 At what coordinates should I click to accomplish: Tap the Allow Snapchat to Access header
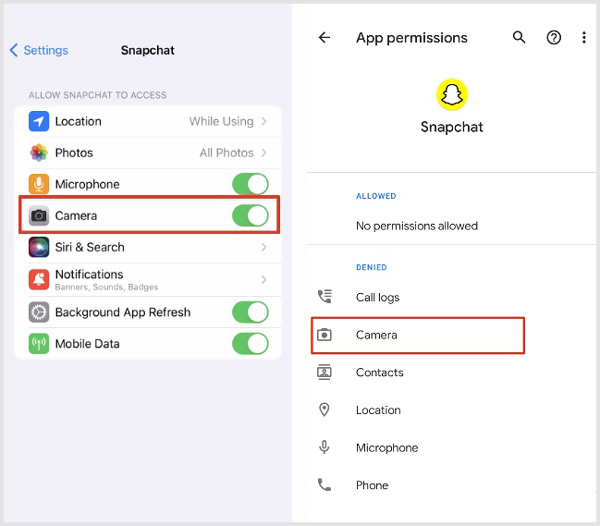click(98, 95)
